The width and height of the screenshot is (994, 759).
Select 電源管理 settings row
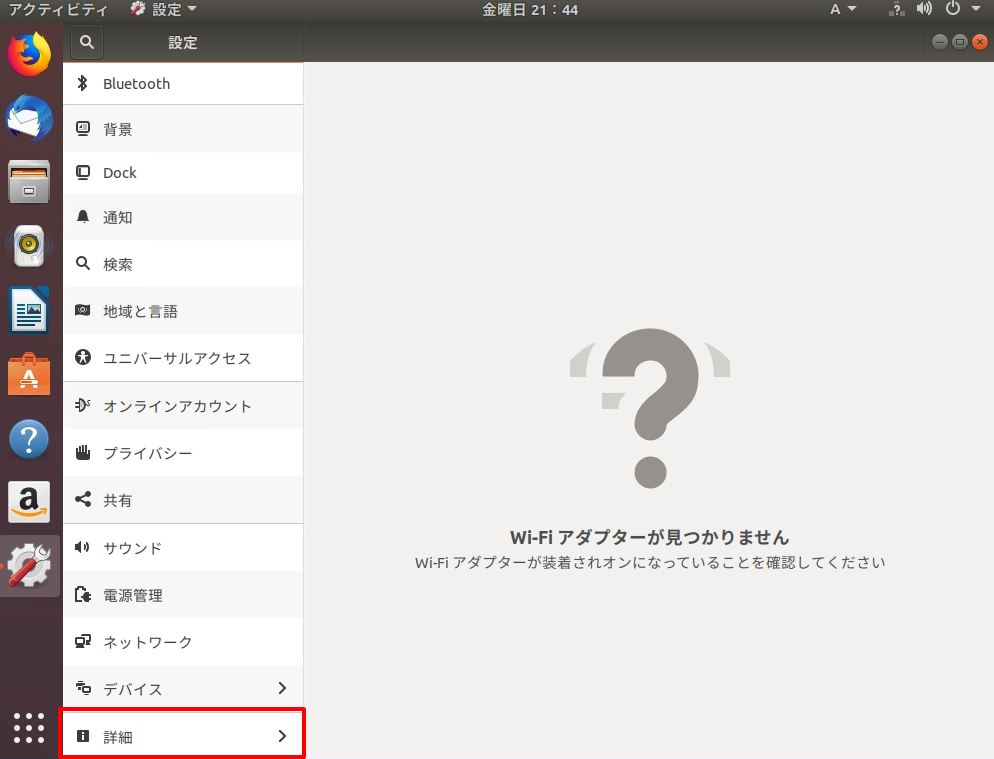[183, 595]
